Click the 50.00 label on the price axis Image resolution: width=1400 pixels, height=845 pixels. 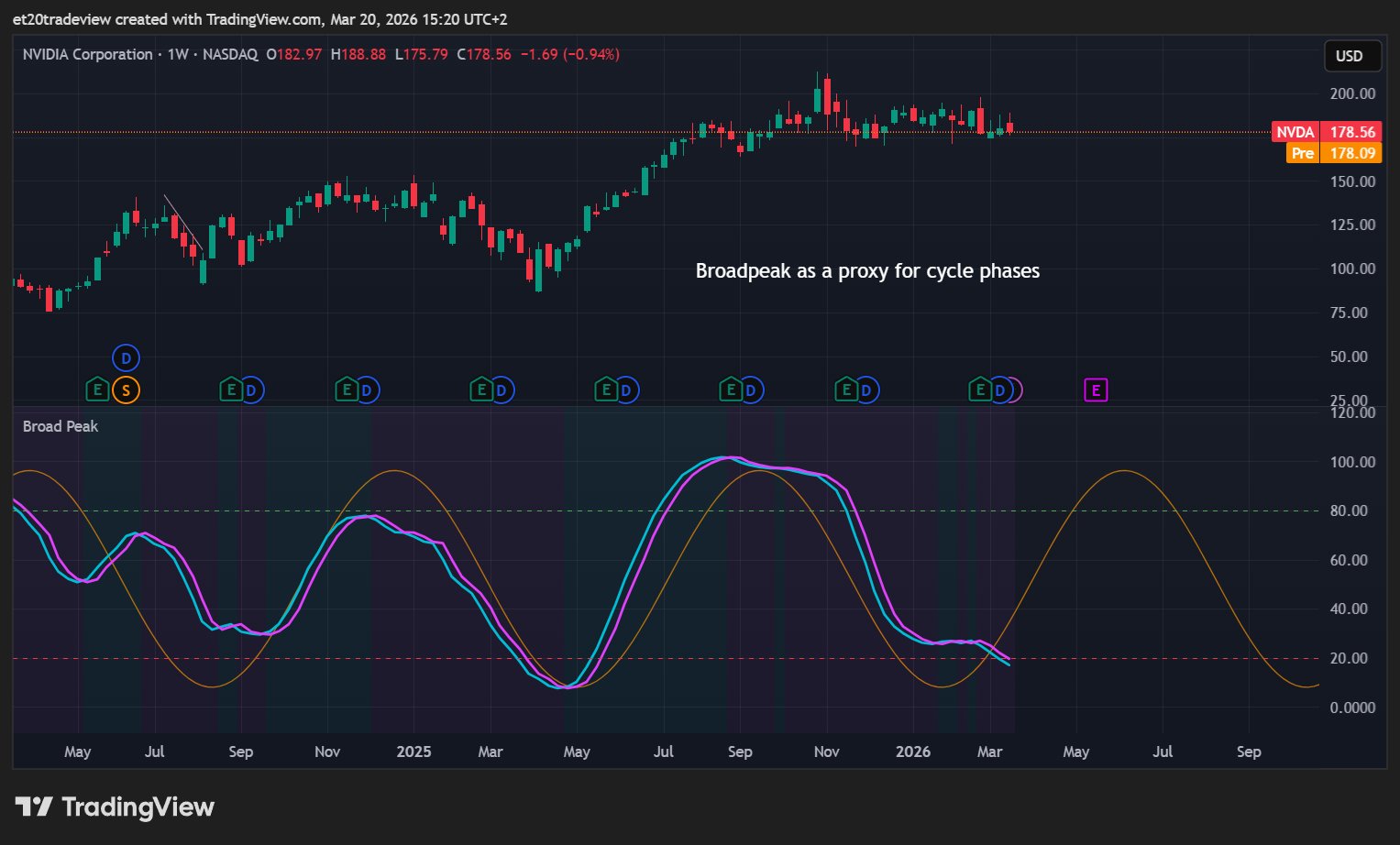pos(1349,357)
